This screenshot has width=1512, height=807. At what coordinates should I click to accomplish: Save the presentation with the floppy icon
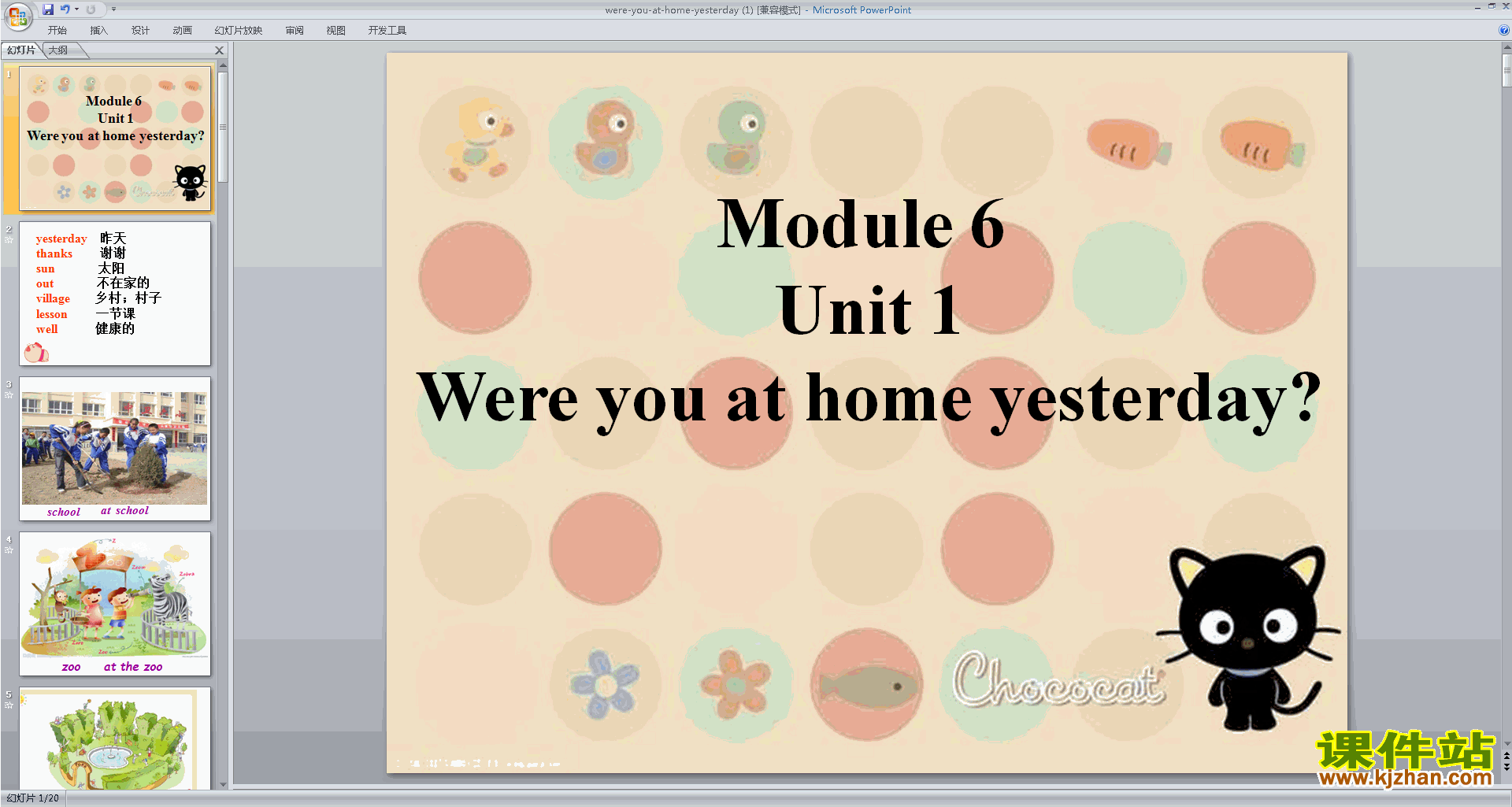48,9
